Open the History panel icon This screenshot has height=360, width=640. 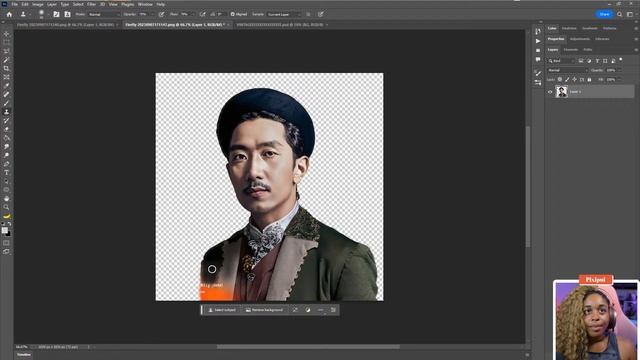(x=538, y=31)
